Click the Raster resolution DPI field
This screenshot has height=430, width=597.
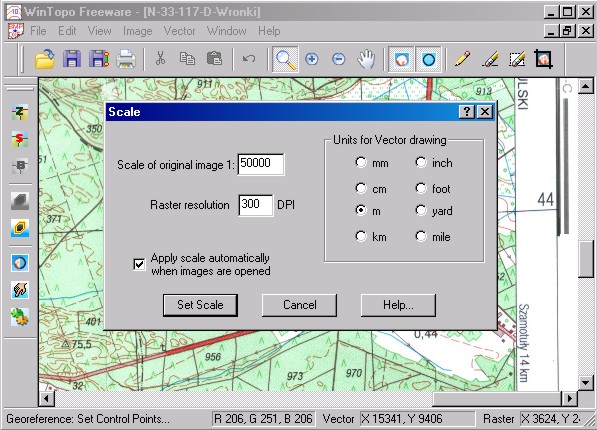pos(255,205)
